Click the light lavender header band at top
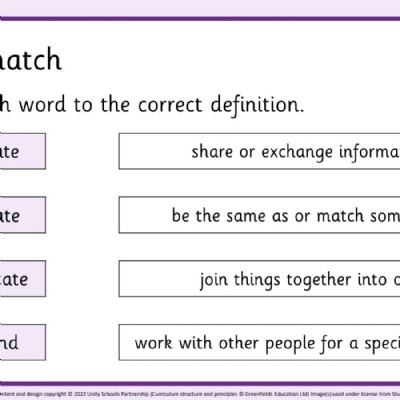Viewport: 400px width, 400px height. (x=200, y=8)
